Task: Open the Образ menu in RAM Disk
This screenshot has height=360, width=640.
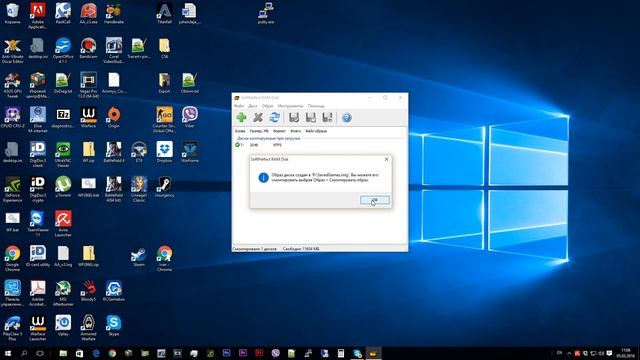Action: pyautogui.click(x=267, y=106)
